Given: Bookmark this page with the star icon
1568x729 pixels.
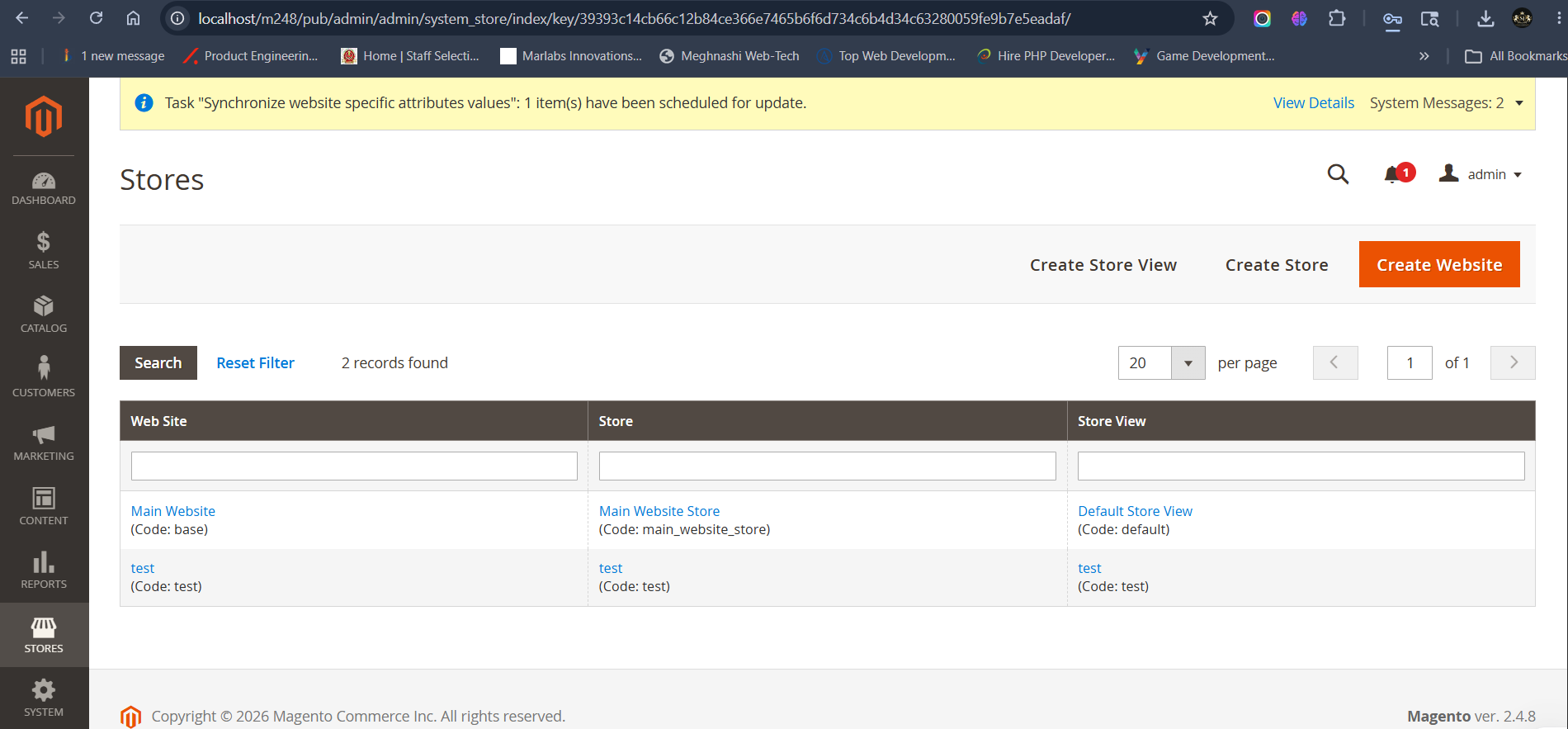Looking at the screenshot, I should click(1210, 18).
